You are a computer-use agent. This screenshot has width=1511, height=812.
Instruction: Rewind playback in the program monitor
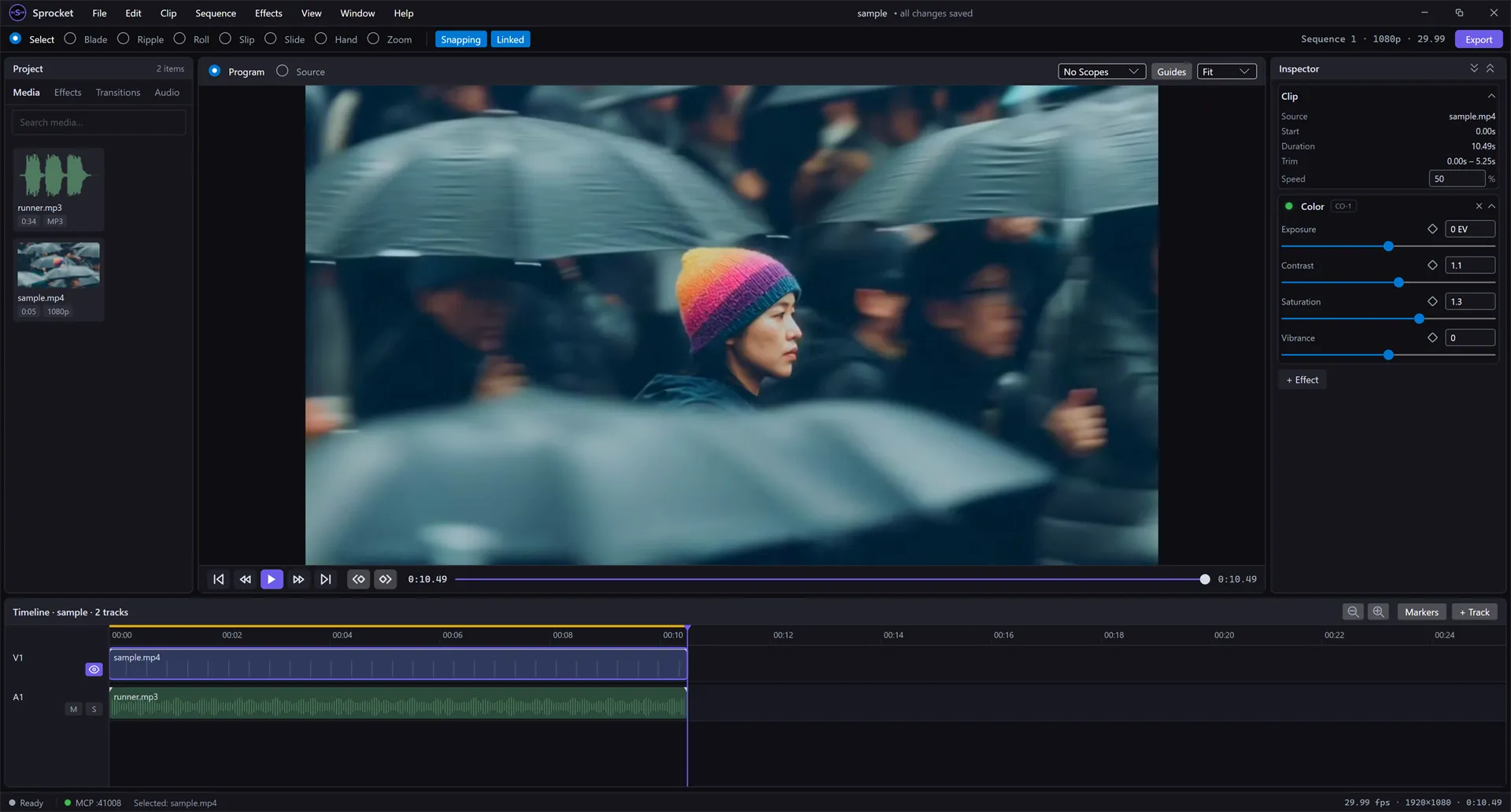click(x=246, y=579)
